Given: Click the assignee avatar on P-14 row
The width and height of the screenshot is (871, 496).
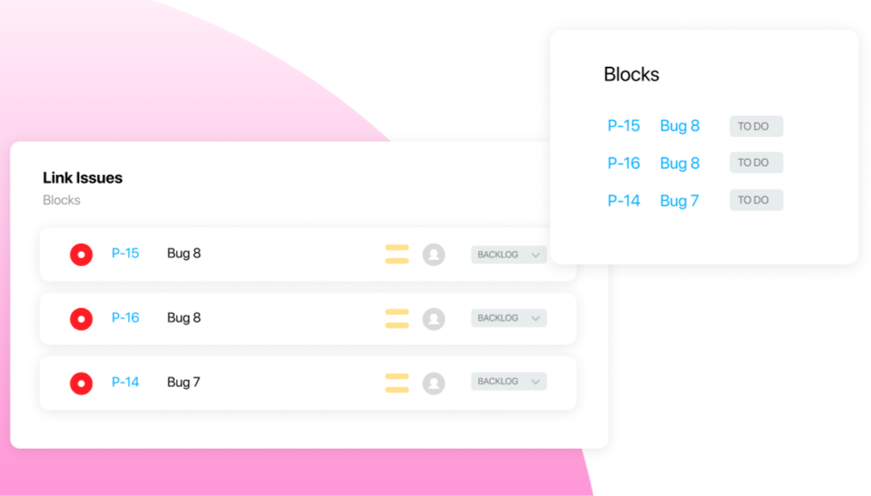Looking at the screenshot, I should coord(433,383).
